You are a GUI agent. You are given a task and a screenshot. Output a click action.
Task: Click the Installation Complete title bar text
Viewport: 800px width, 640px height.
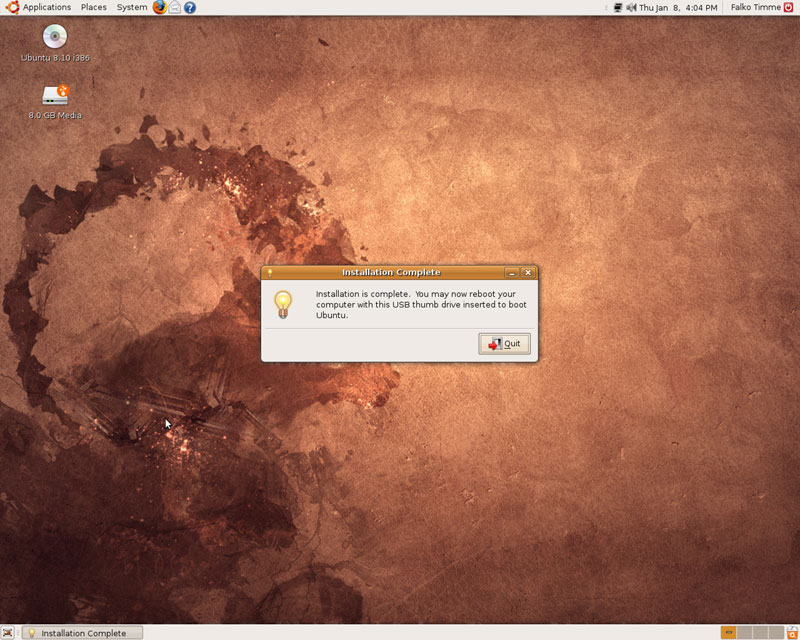[391, 273]
